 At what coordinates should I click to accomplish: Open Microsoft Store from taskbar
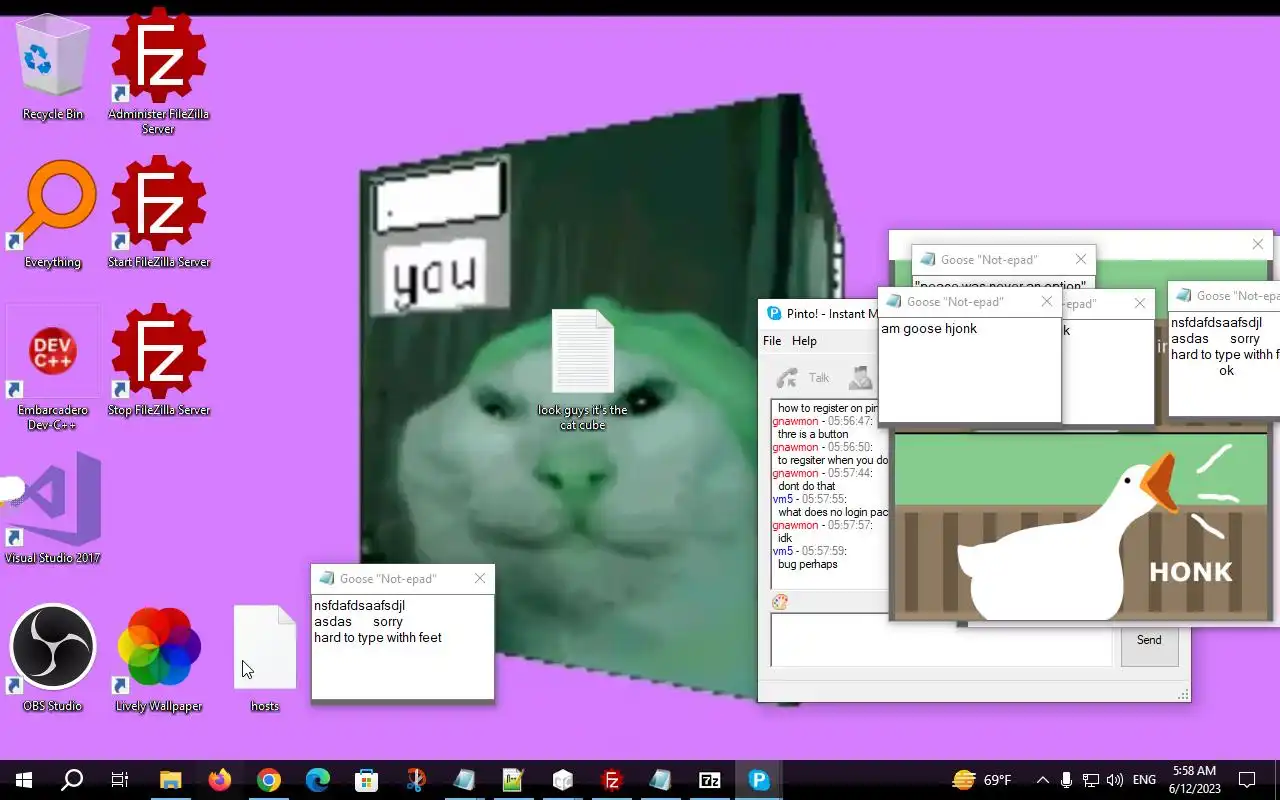pyautogui.click(x=367, y=780)
